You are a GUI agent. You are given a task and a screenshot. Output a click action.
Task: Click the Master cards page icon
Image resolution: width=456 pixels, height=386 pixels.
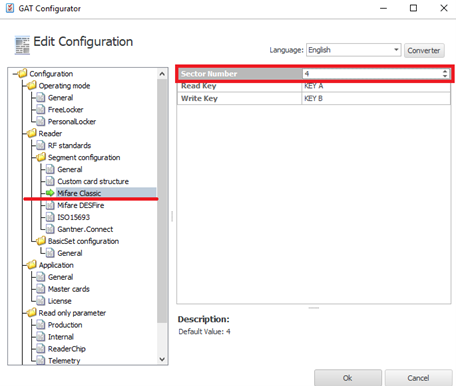41,289
